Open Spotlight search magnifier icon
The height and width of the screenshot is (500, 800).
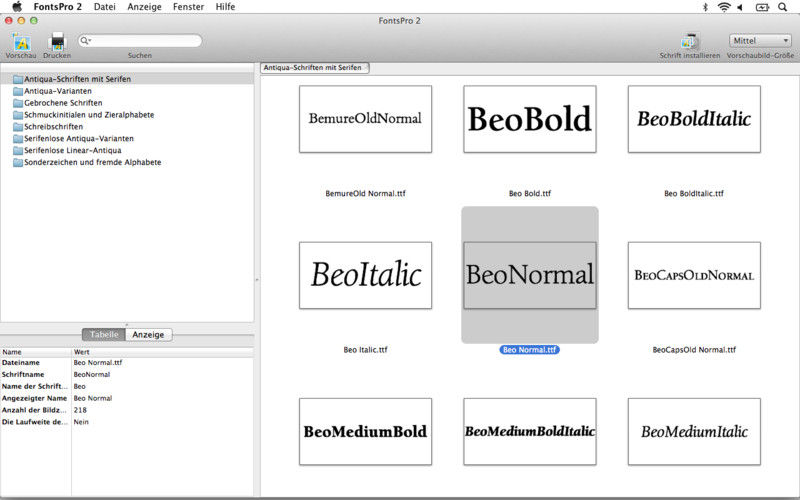782,7
